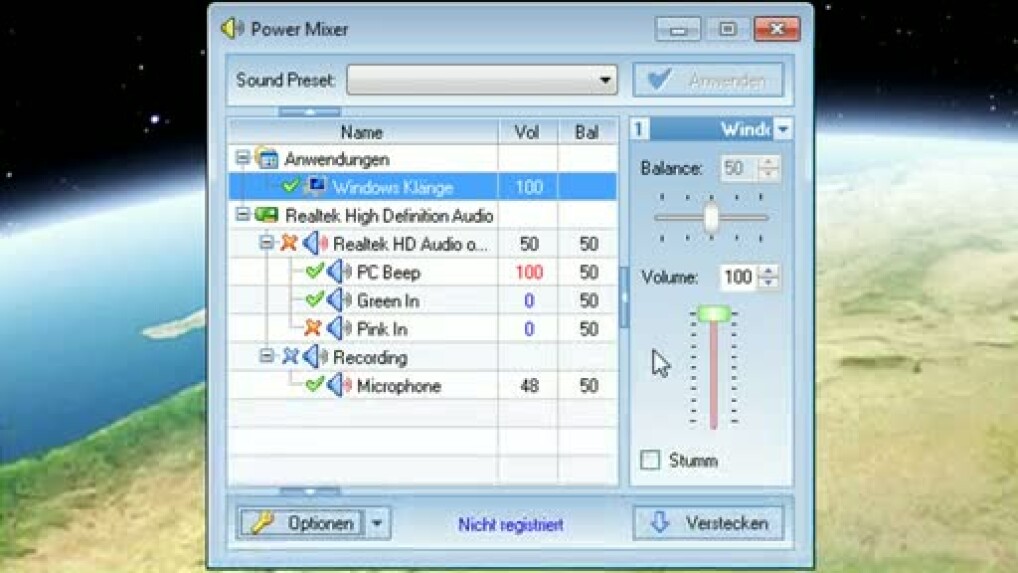Click the Microphone device icon
1018x573 pixels.
pos(340,385)
